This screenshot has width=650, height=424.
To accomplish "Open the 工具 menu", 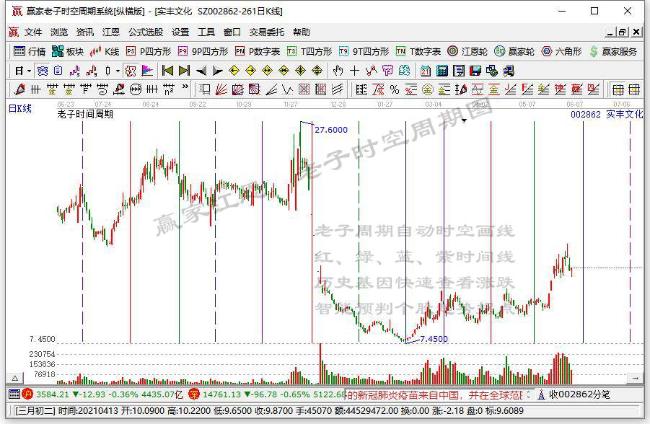I will 206,32.
